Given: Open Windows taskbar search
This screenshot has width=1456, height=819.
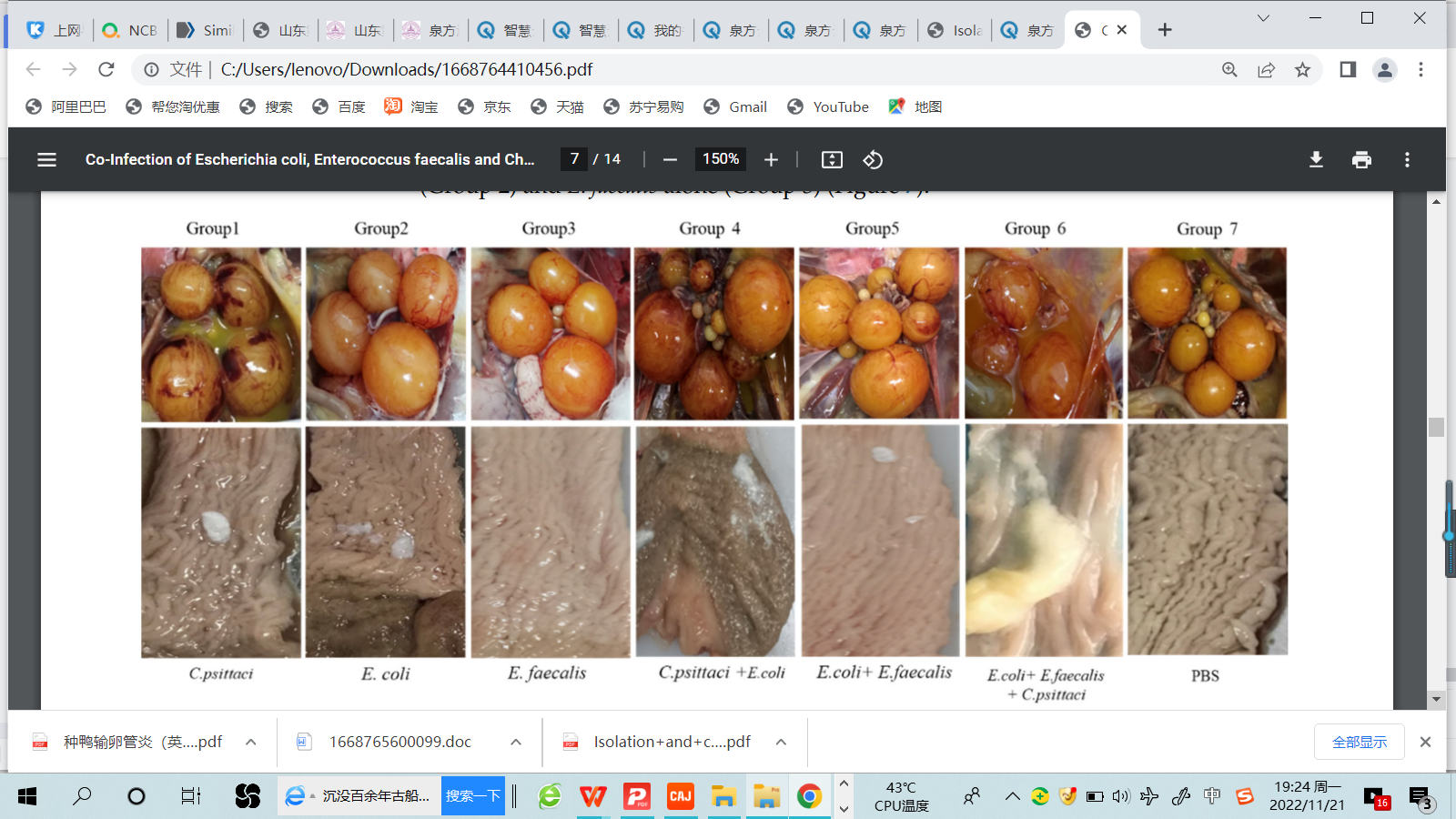Looking at the screenshot, I should tap(82, 796).
